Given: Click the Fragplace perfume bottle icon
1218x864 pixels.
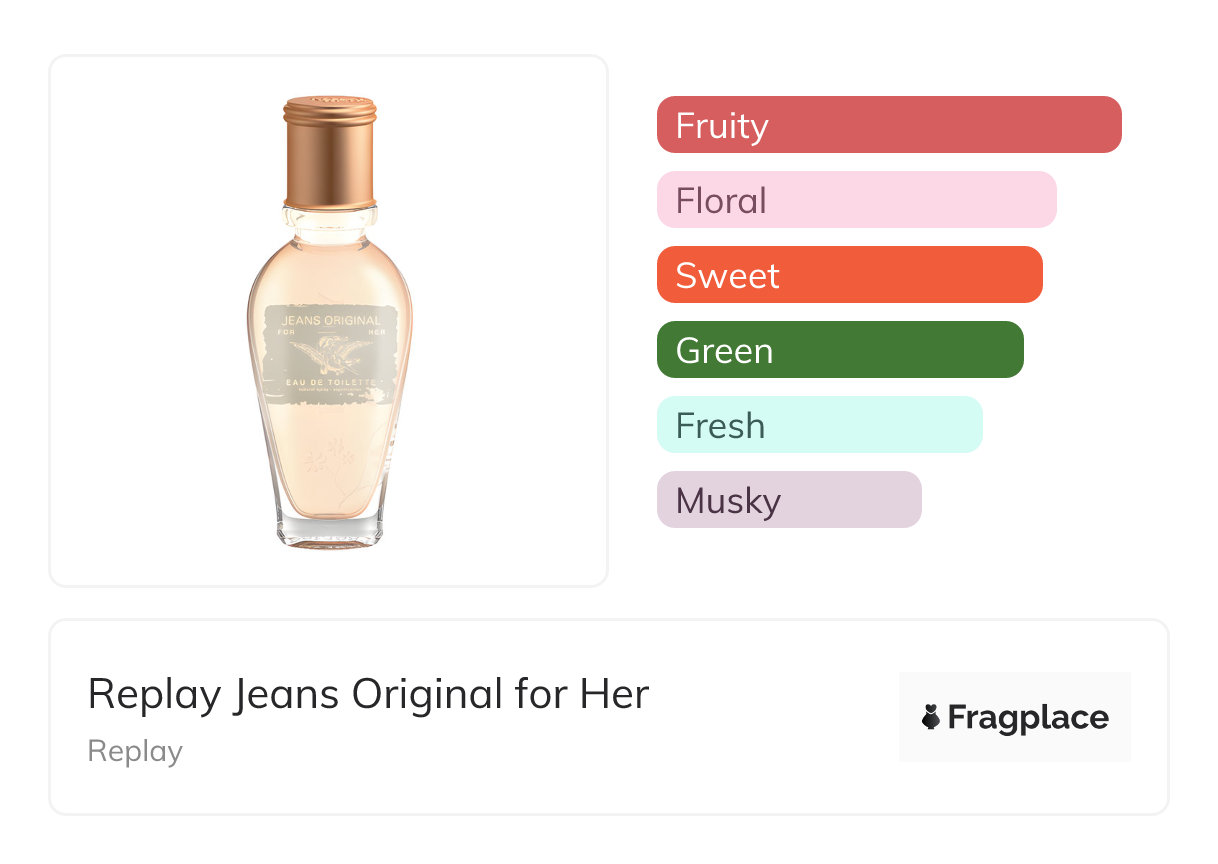Looking at the screenshot, I should pos(931,717).
